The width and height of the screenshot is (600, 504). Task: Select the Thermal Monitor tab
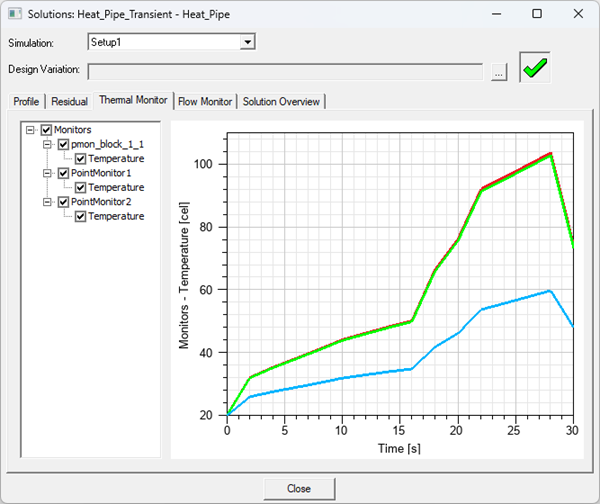133,100
